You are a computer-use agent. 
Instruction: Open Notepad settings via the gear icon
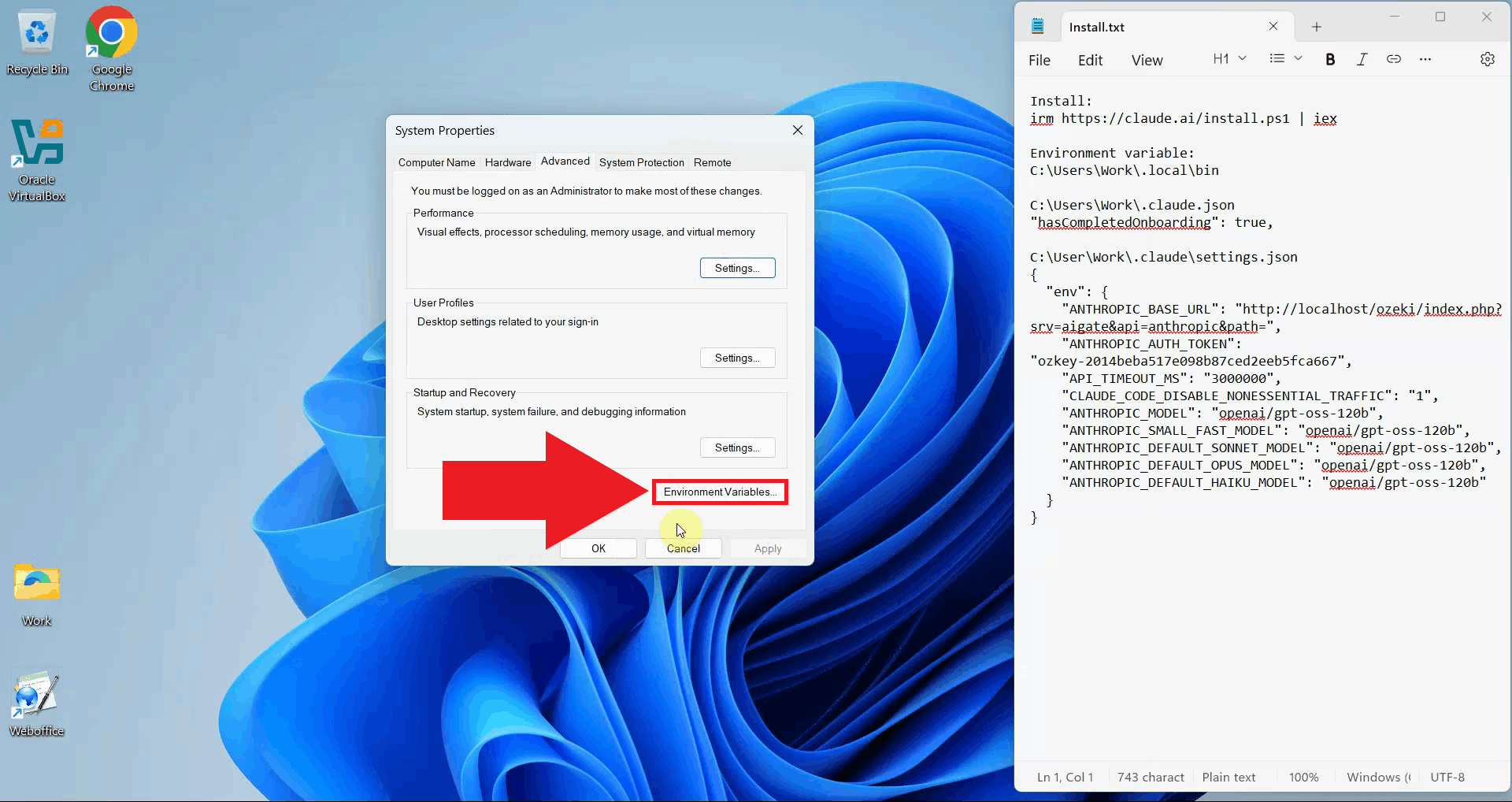click(x=1488, y=59)
